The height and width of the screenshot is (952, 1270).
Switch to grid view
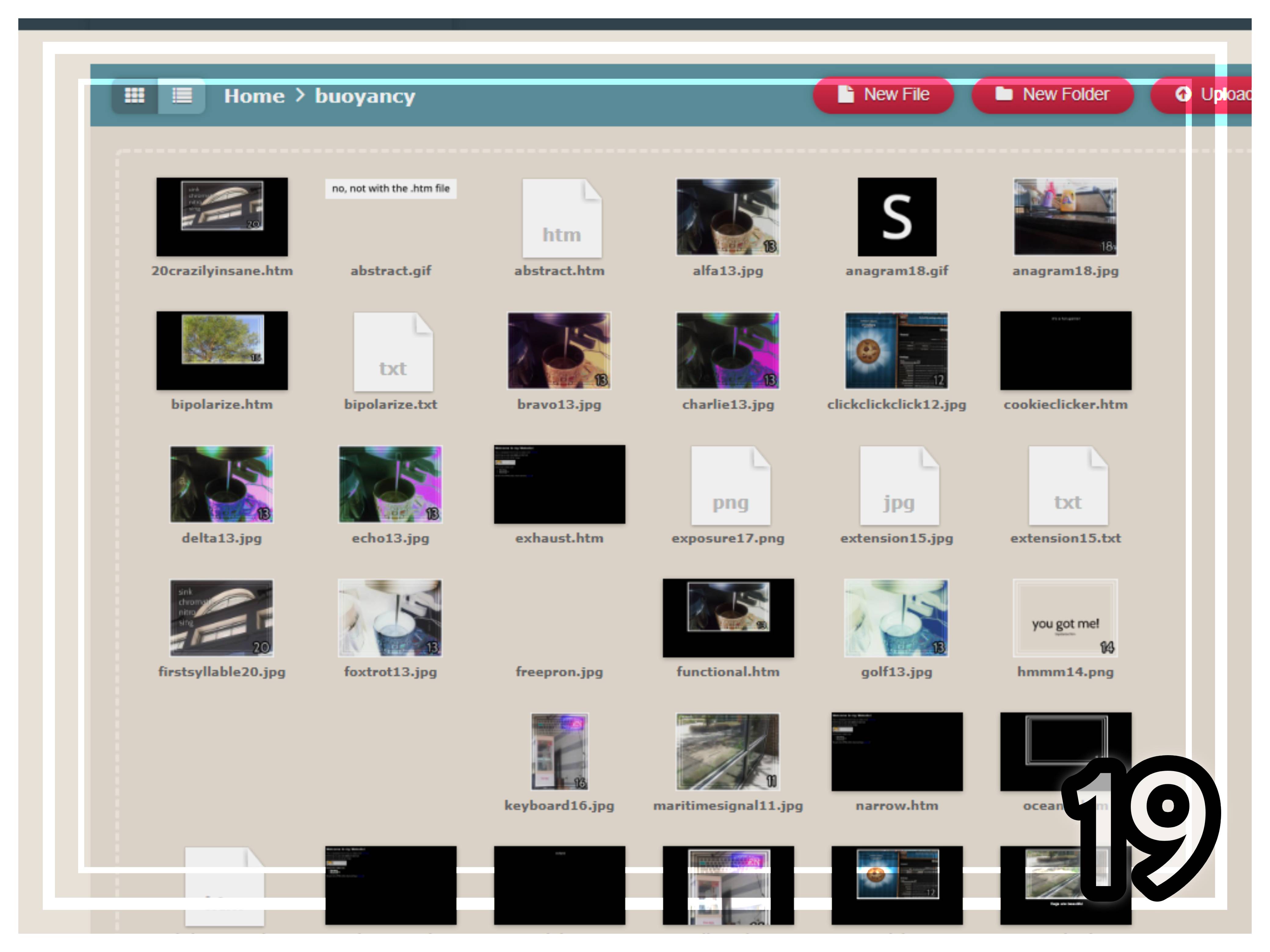pos(134,95)
